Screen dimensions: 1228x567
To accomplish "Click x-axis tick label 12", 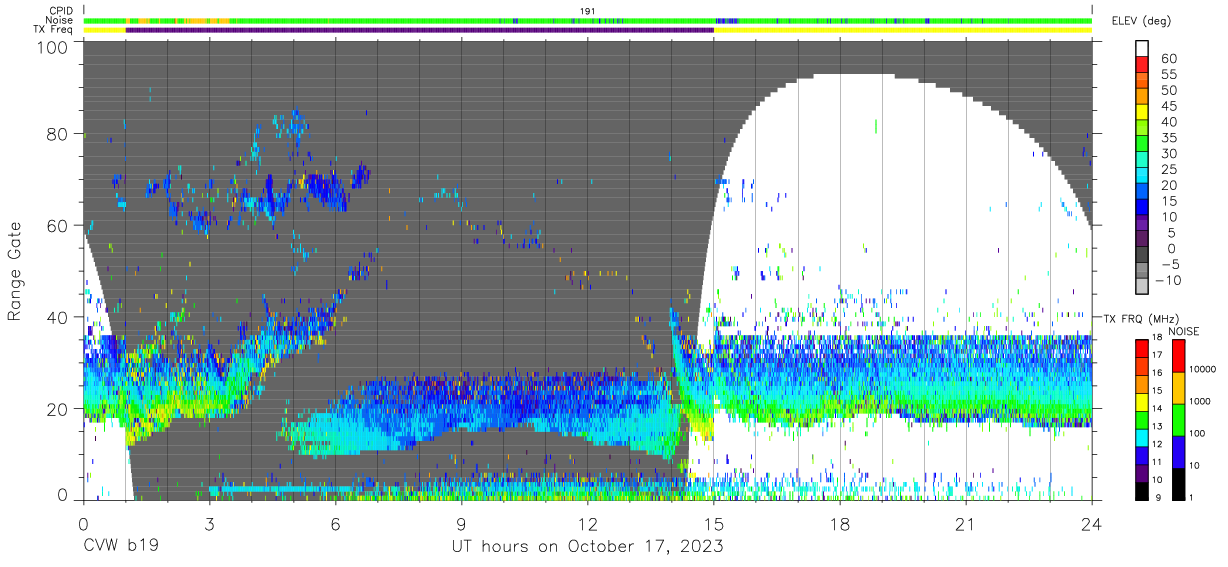I will tap(588, 524).
